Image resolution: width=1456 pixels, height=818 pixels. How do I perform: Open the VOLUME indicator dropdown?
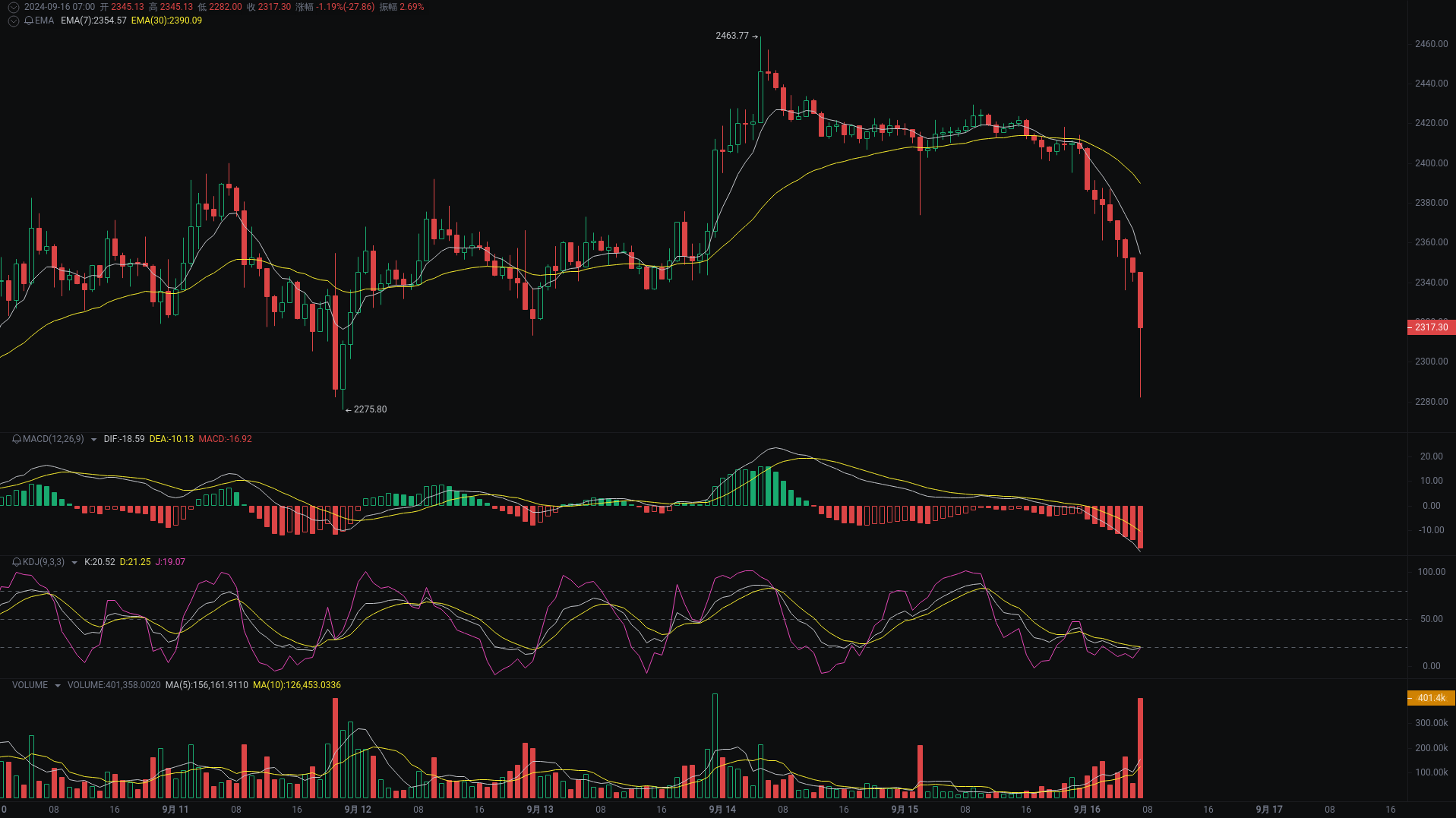coord(58,685)
